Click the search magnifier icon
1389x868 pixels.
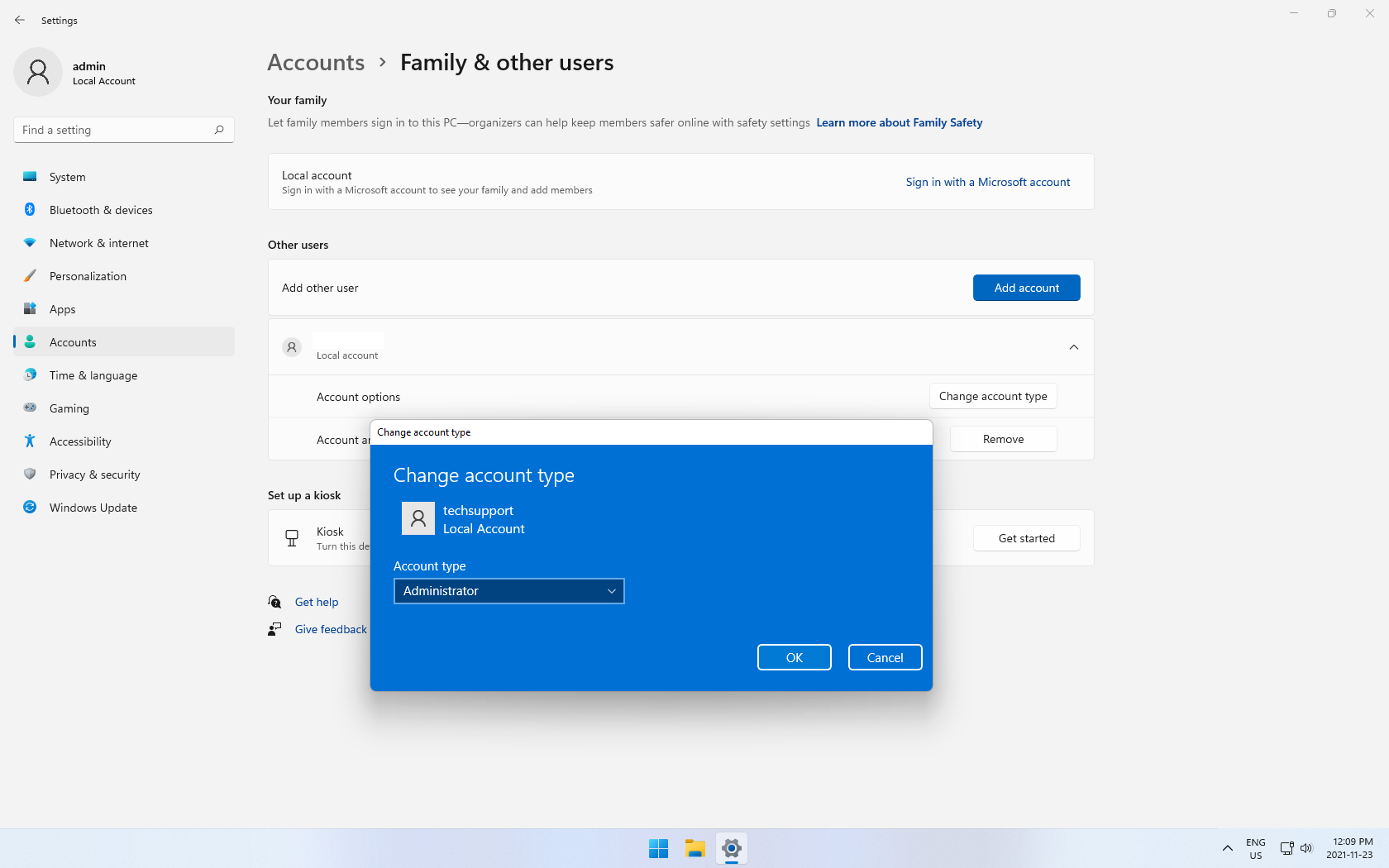tap(219, 130)
